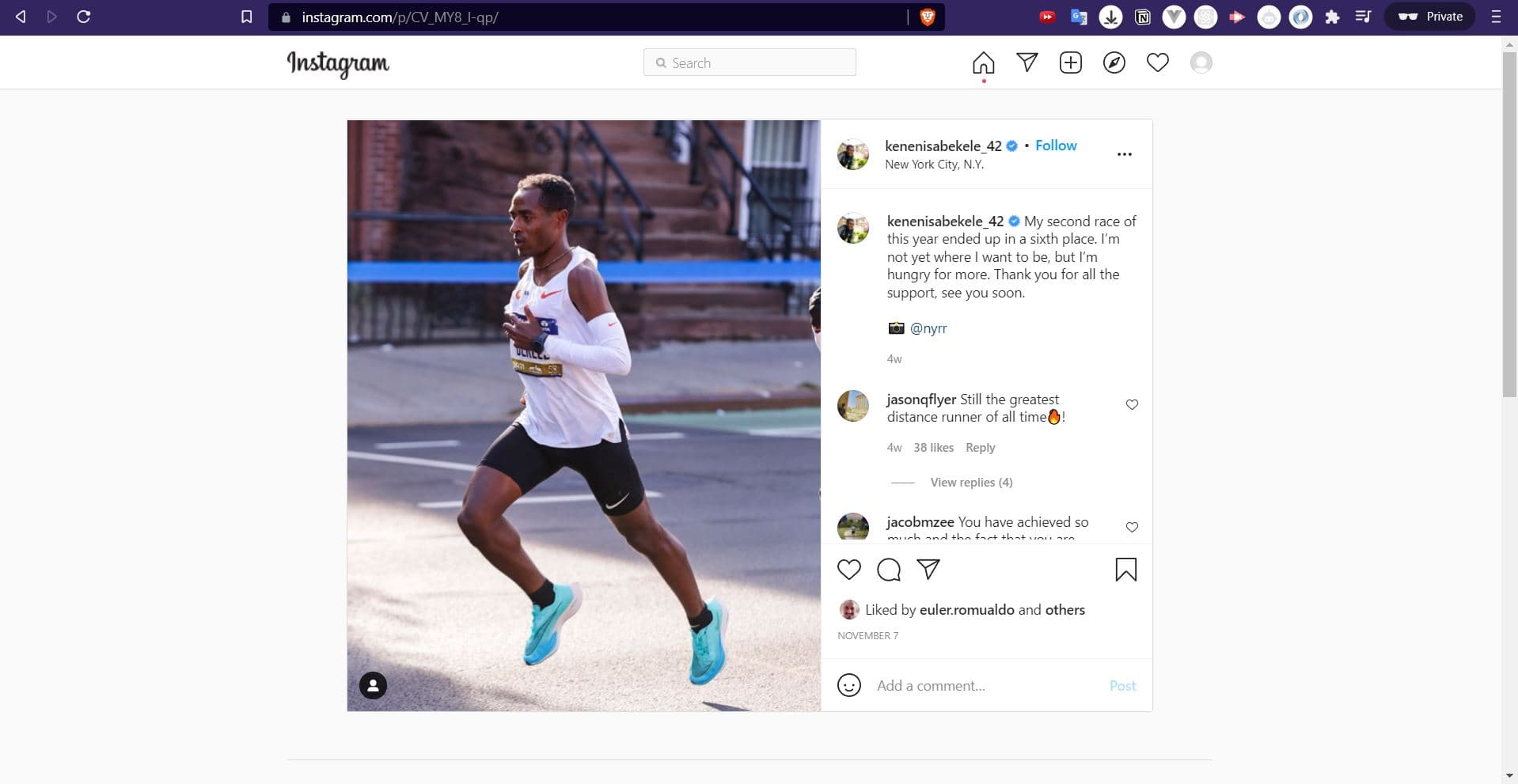Open the post options three-dots menu
The height and width of the screenshot is (784, 1518).
click(x=1124, y=154)
